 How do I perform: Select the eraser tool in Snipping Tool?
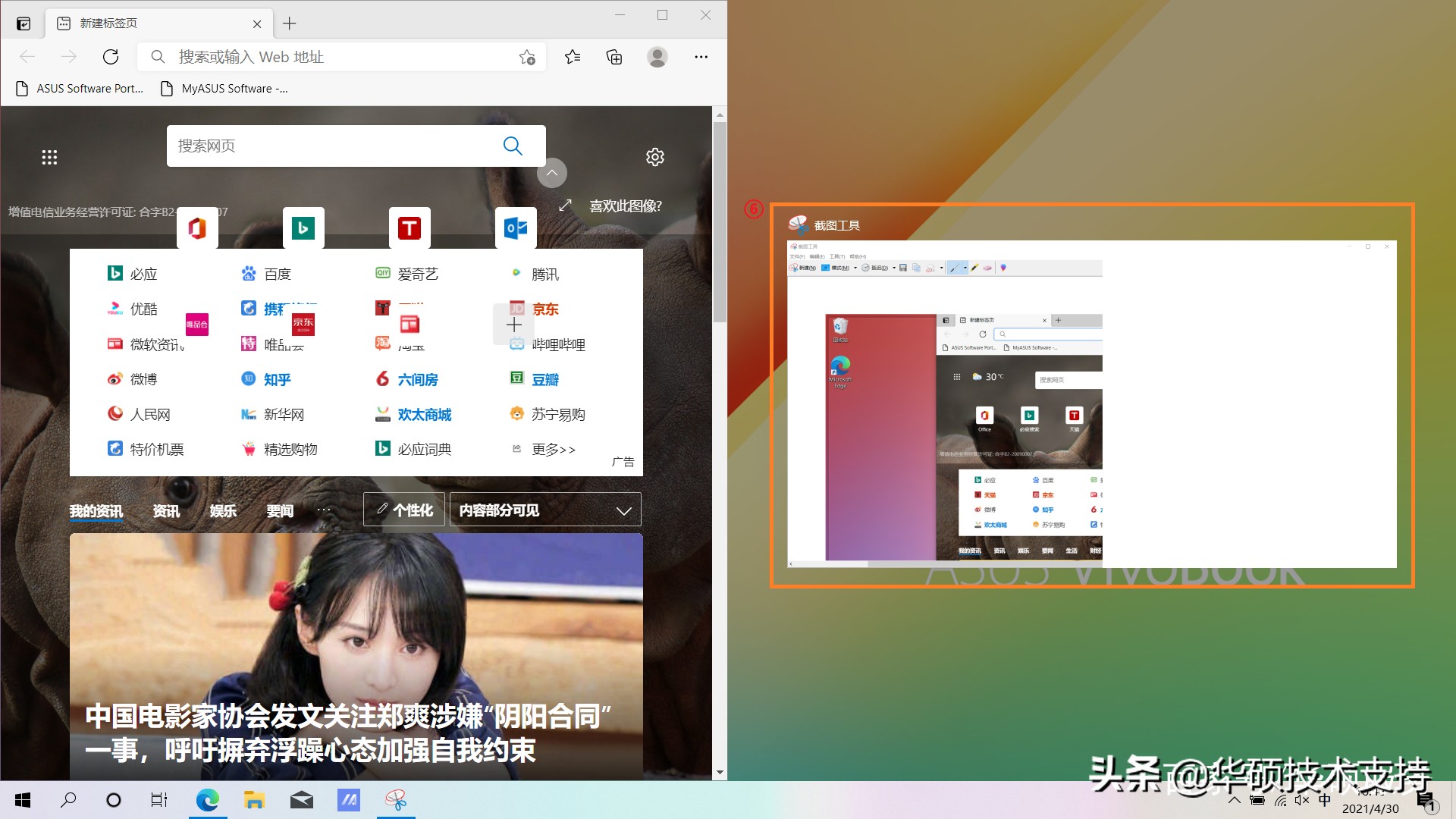(x=988, y=268)
